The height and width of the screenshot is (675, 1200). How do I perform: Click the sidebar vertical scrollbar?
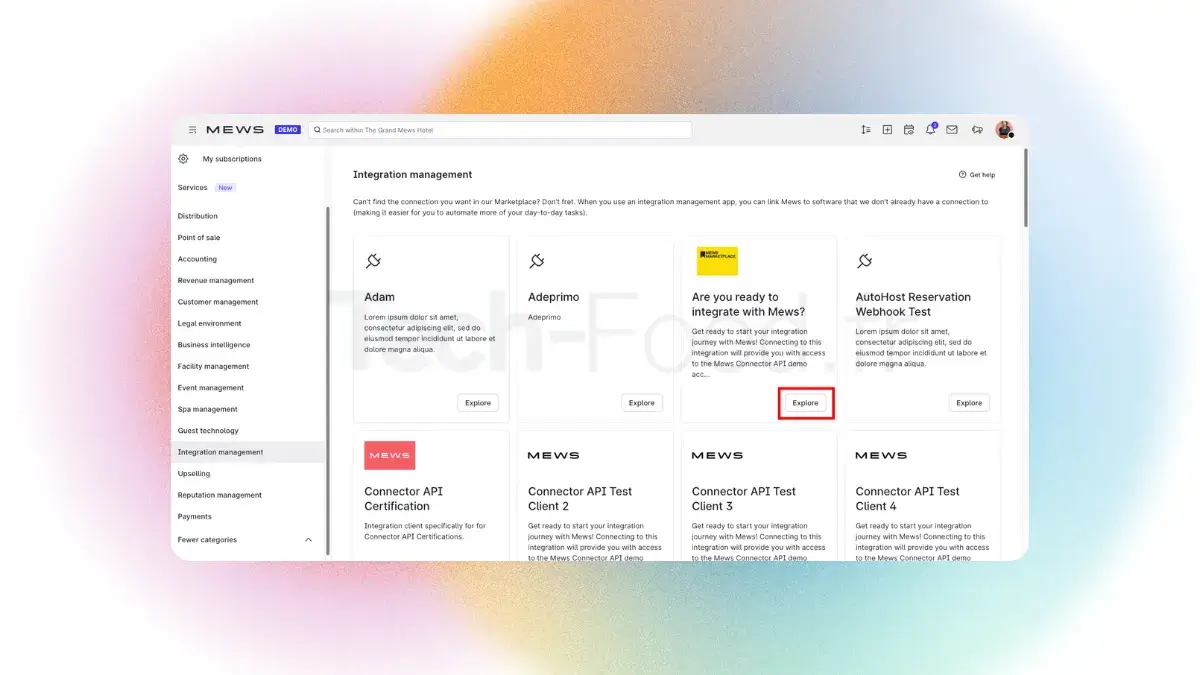[x=328, y=380]
